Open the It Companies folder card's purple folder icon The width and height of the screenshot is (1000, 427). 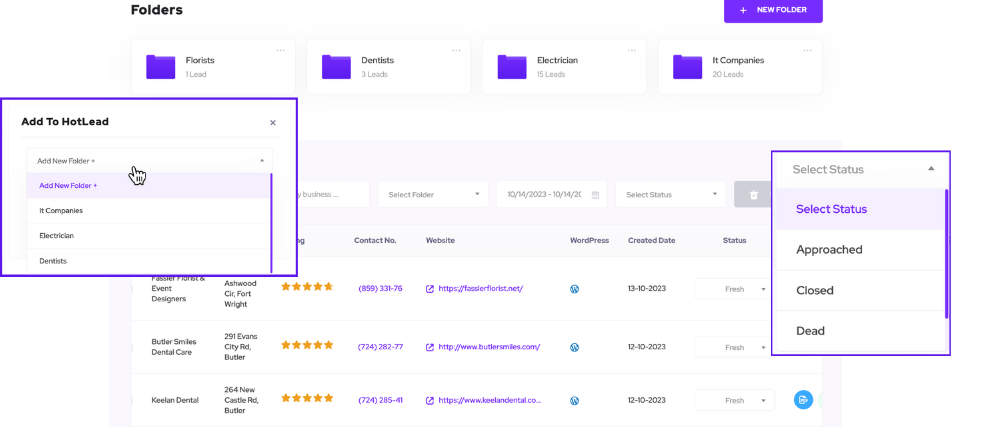687,67
